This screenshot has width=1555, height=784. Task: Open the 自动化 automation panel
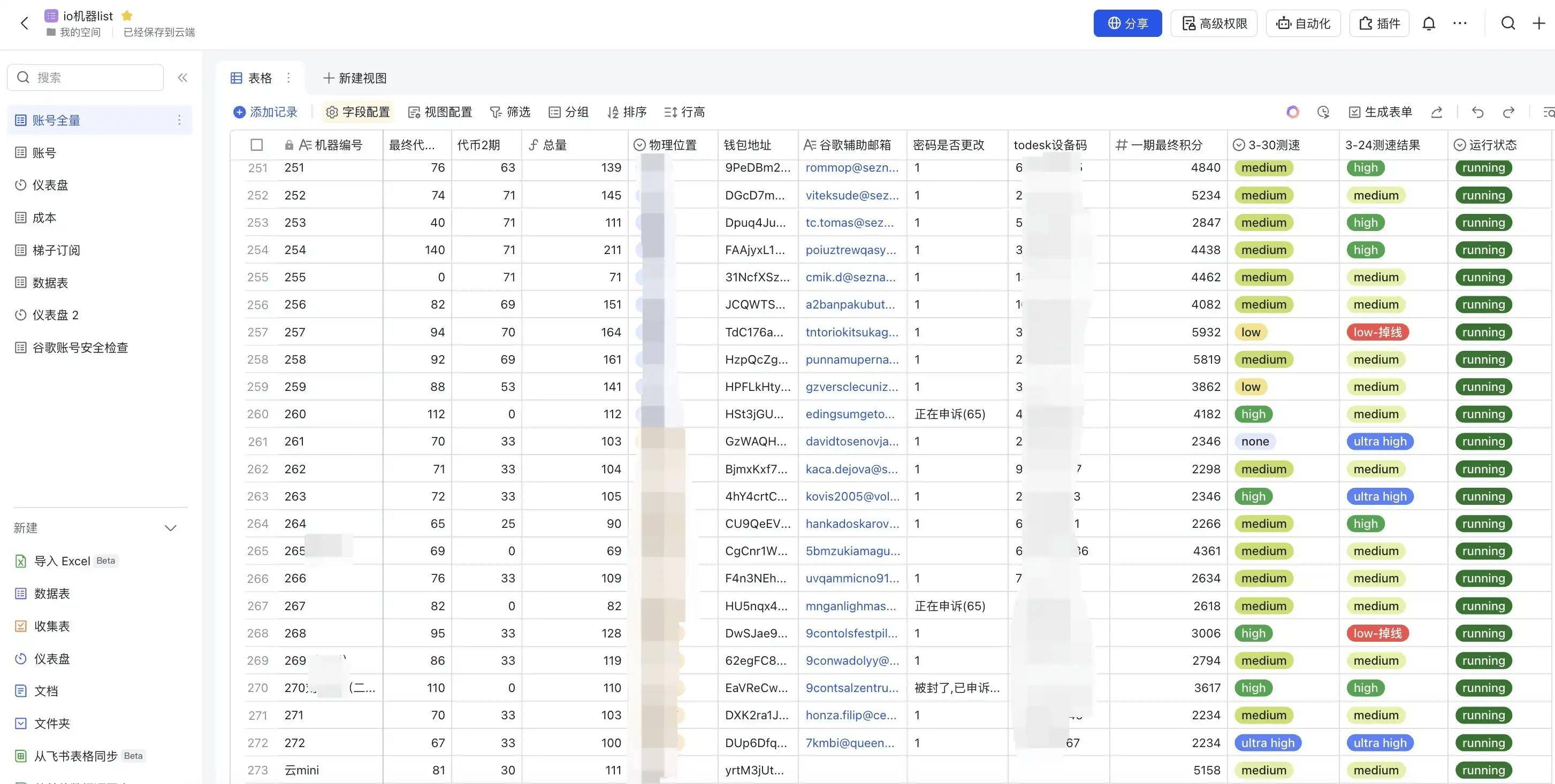click(x=1302, y=23)
